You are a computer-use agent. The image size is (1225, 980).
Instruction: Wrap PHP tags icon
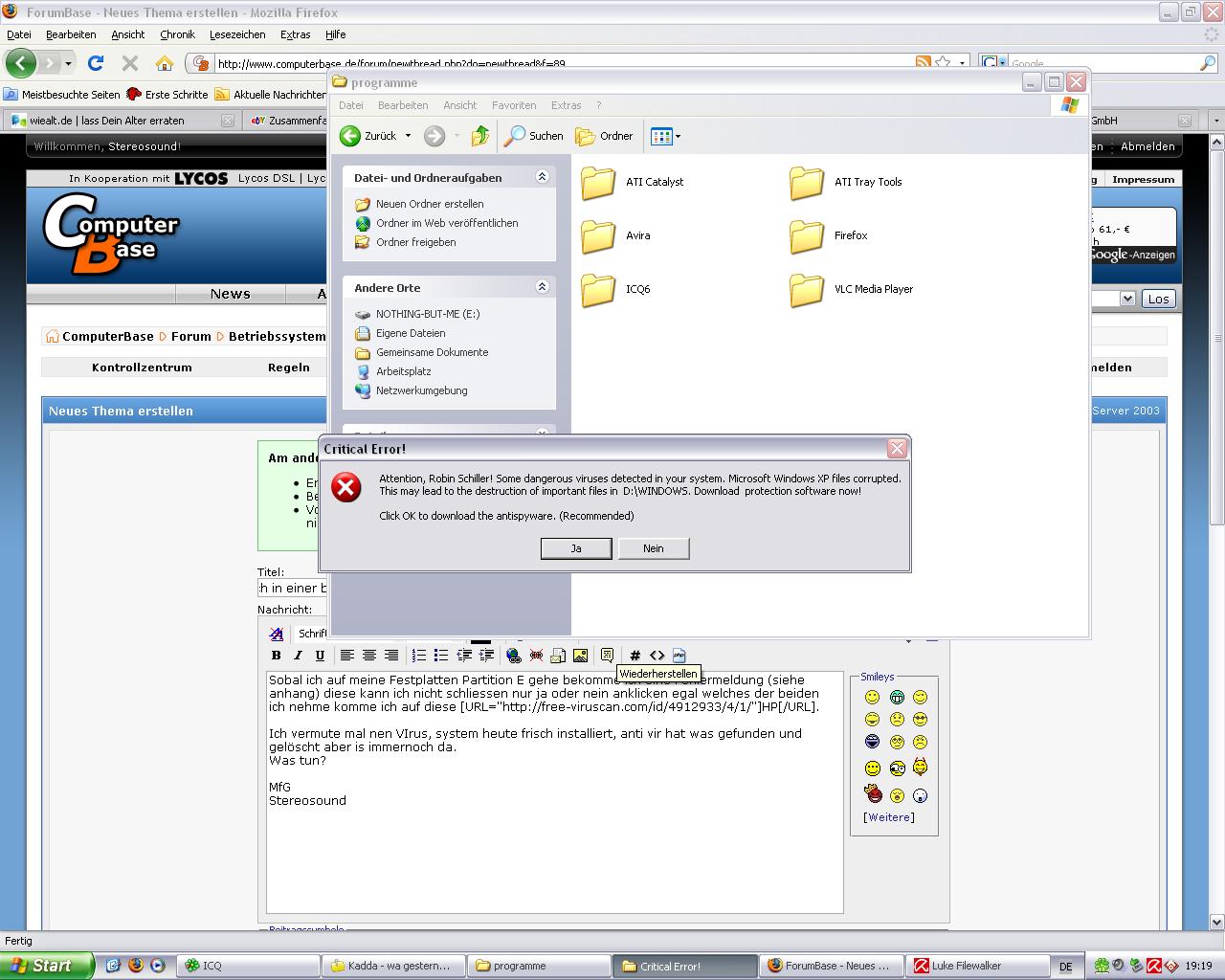click(x=679, y=656)
